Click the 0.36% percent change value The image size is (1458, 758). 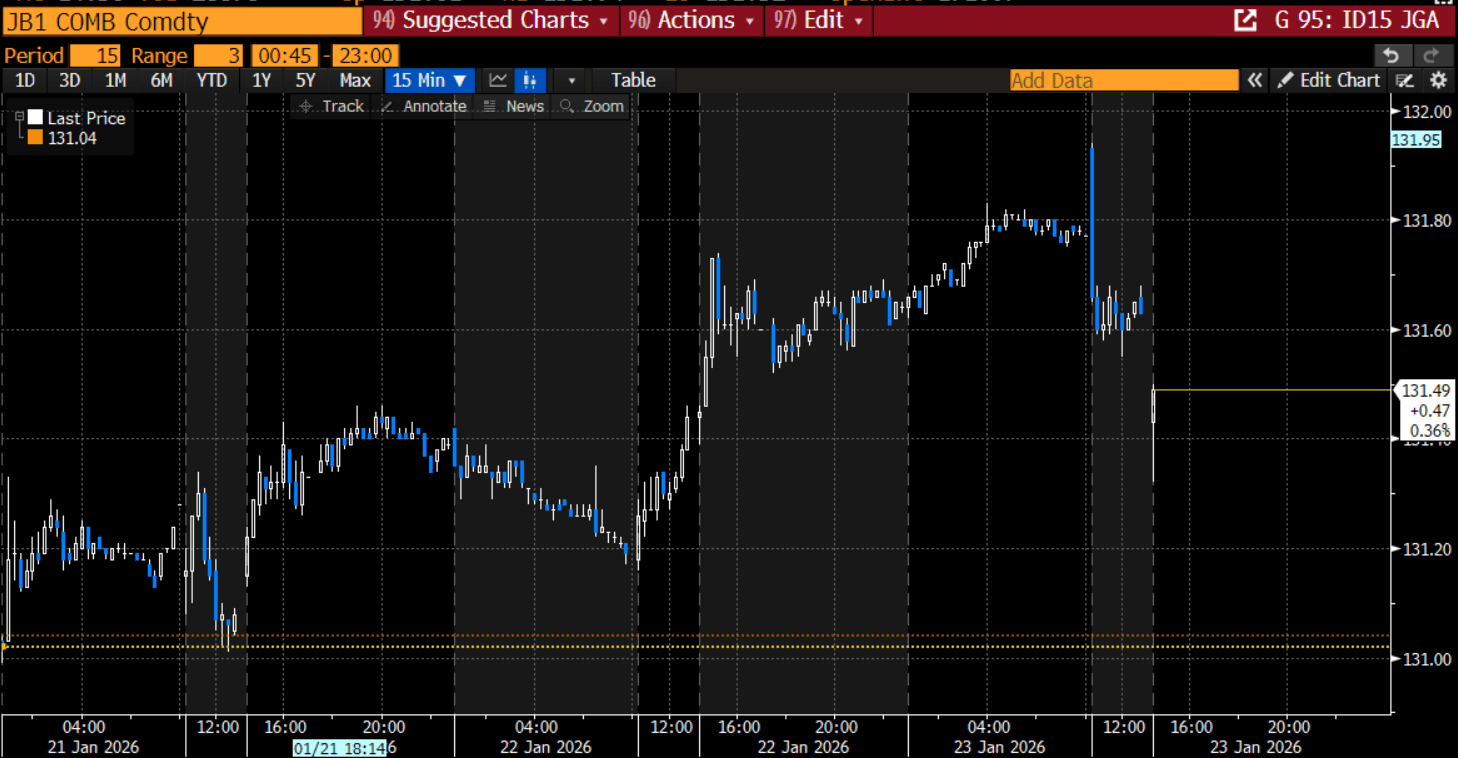1431,431
